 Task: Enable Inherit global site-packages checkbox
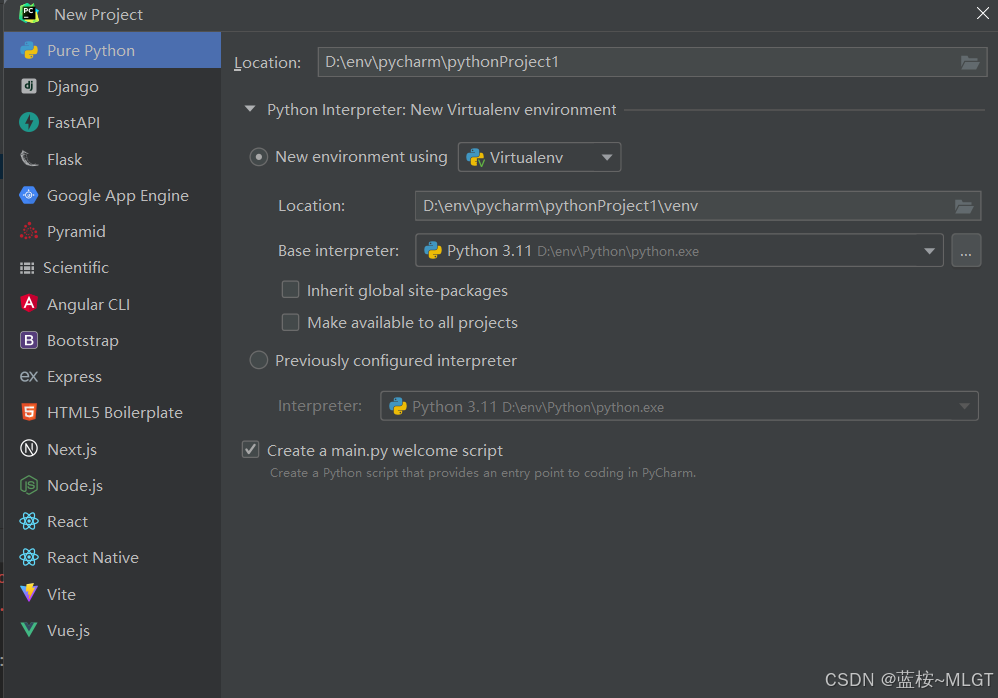(290, 290)
